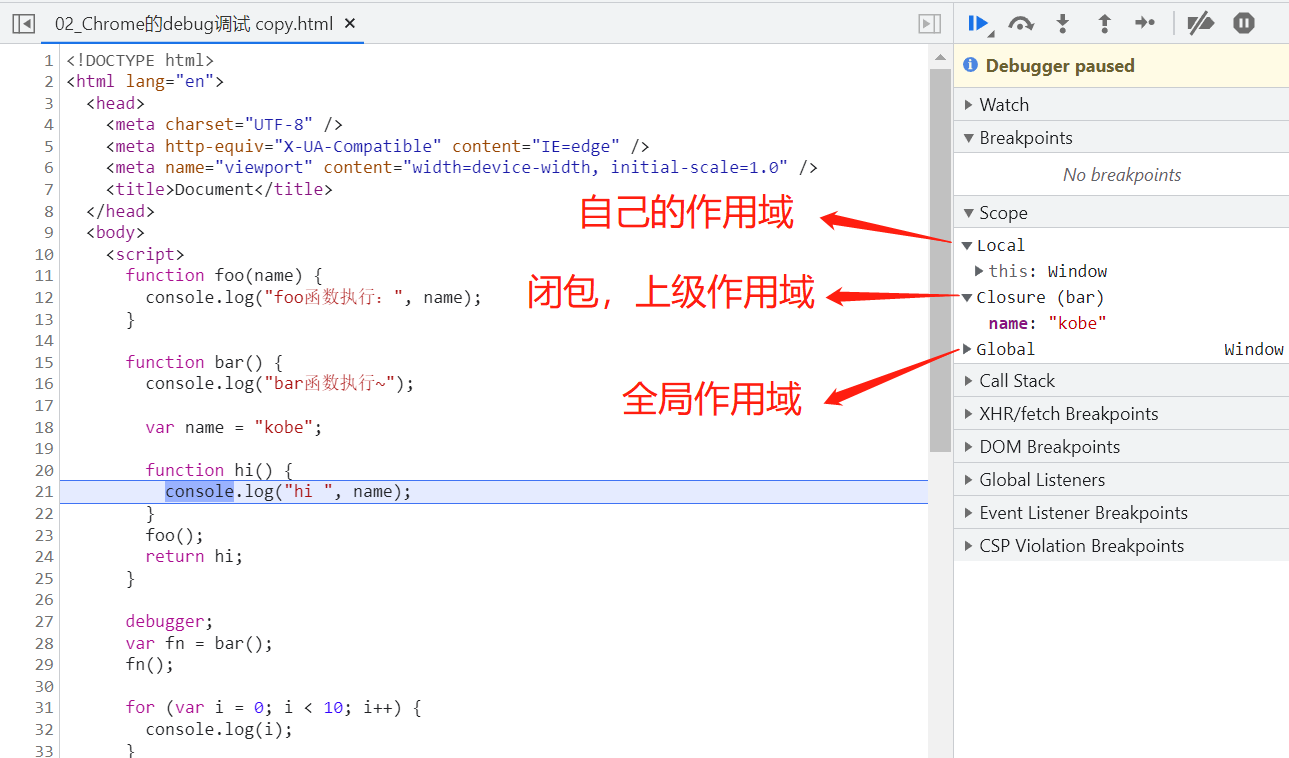This screenshot has height=758, width=1289.
Task: Step out of current function
Action: [x=1104, y=23]
